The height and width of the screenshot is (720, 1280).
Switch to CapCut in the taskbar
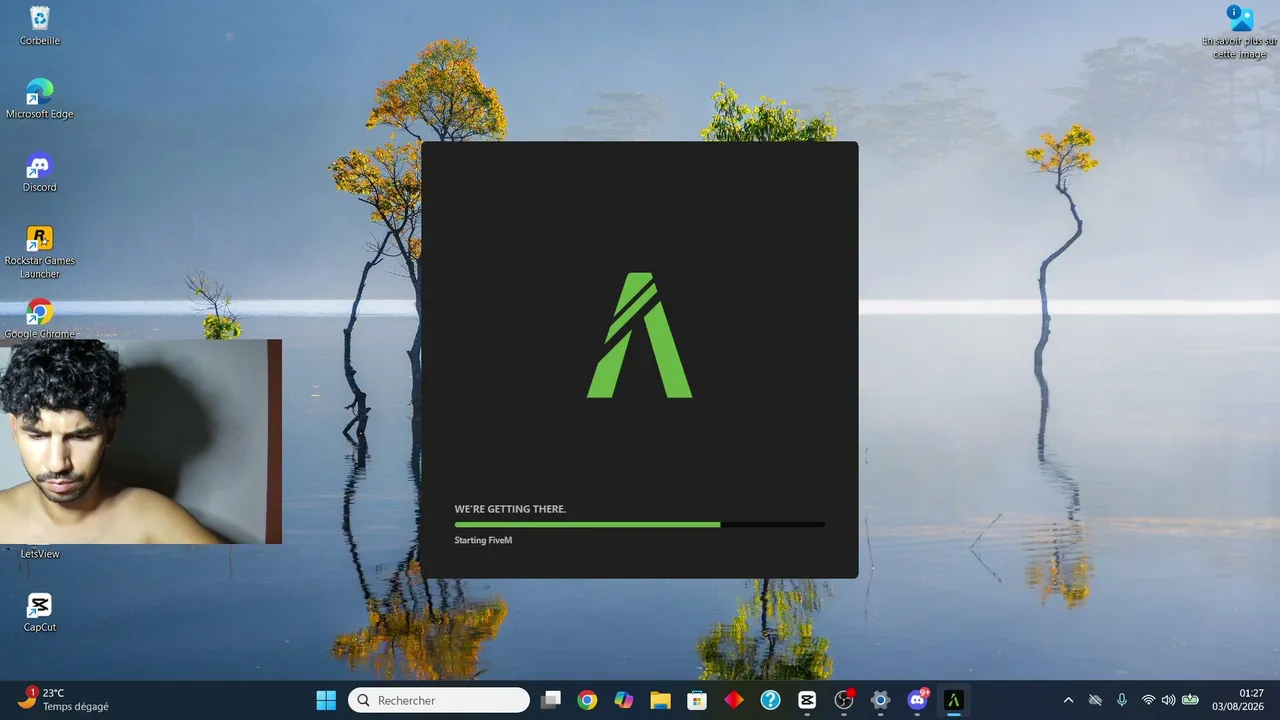point(807,700)
